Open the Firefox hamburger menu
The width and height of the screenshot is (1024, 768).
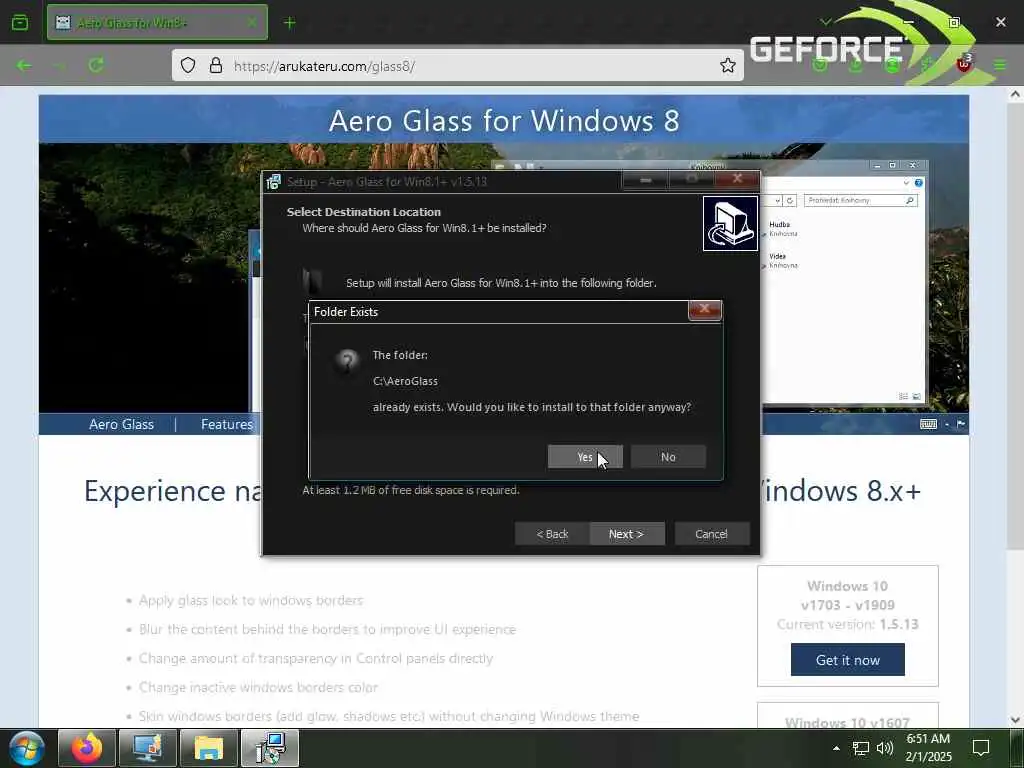pyautogui.click(x=1000, y=65)
